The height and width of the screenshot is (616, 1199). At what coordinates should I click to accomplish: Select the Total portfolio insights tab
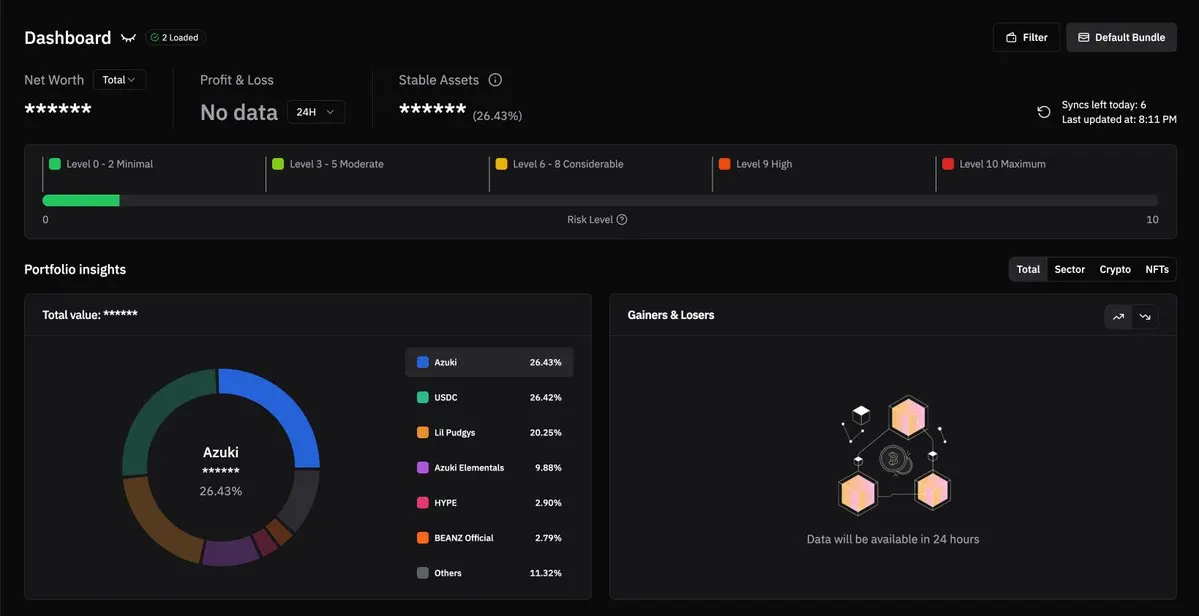tap(1028, 269)
